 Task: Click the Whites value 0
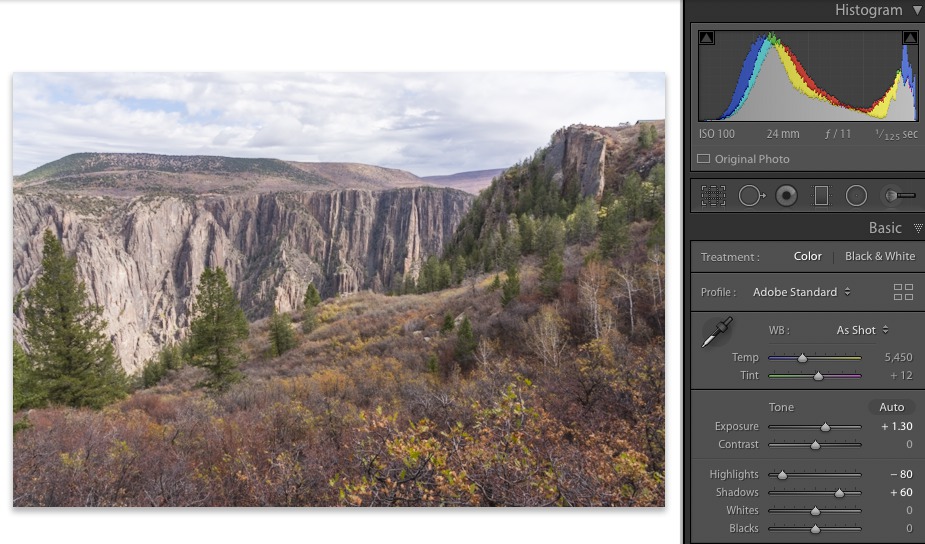pos(910,510)
